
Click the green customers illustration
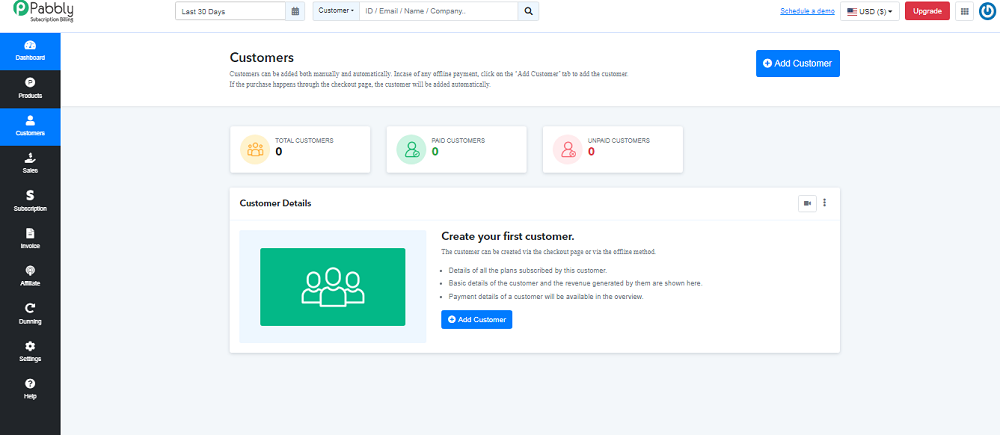tap(332, 287)
